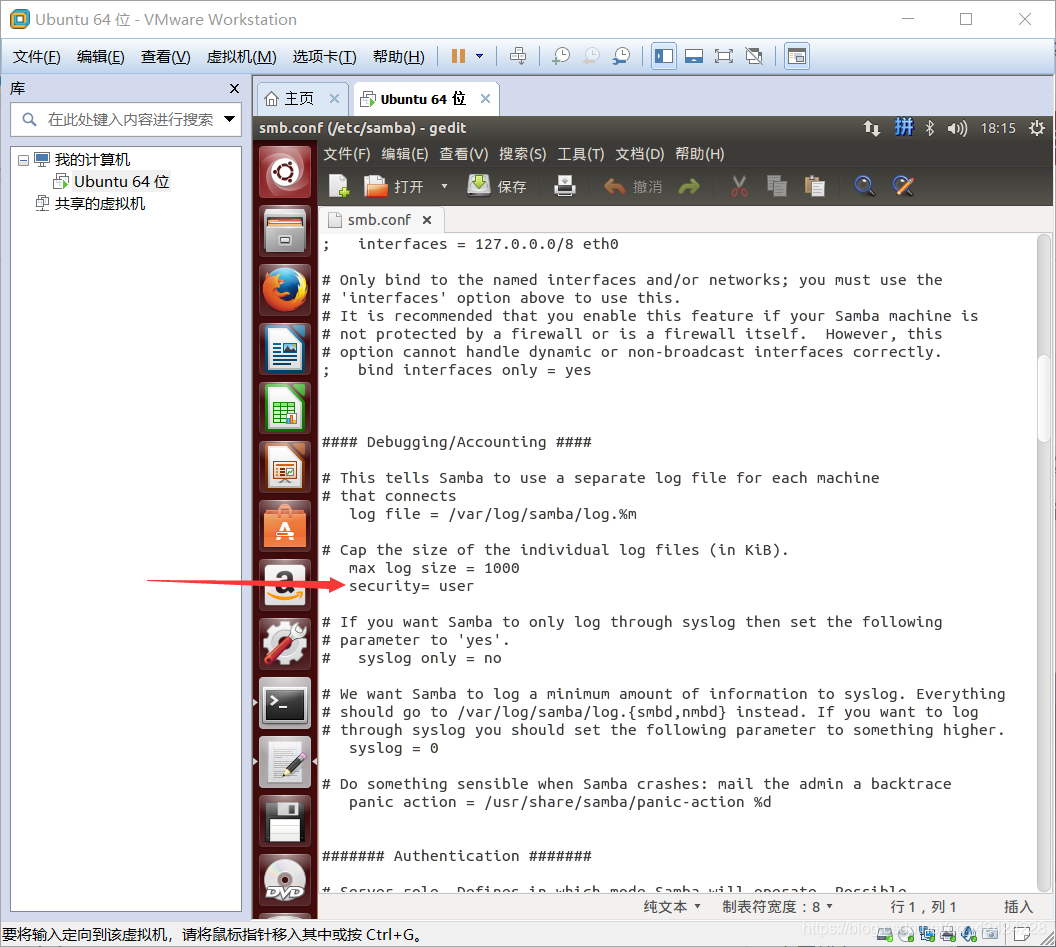Click the gedit text editor launcher icon

click(x=285, y=762)
